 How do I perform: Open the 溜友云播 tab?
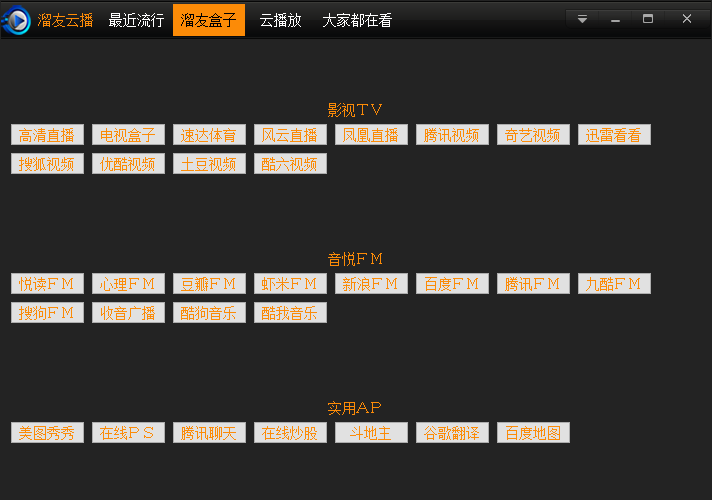[x=65, y=20]
